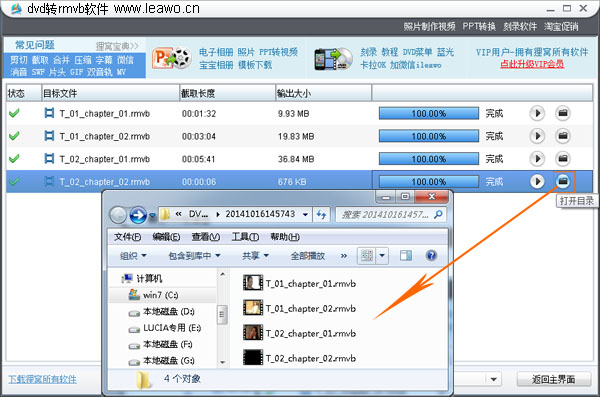Click the green check of T_01_chapter_01 row

tap(14, 113)
